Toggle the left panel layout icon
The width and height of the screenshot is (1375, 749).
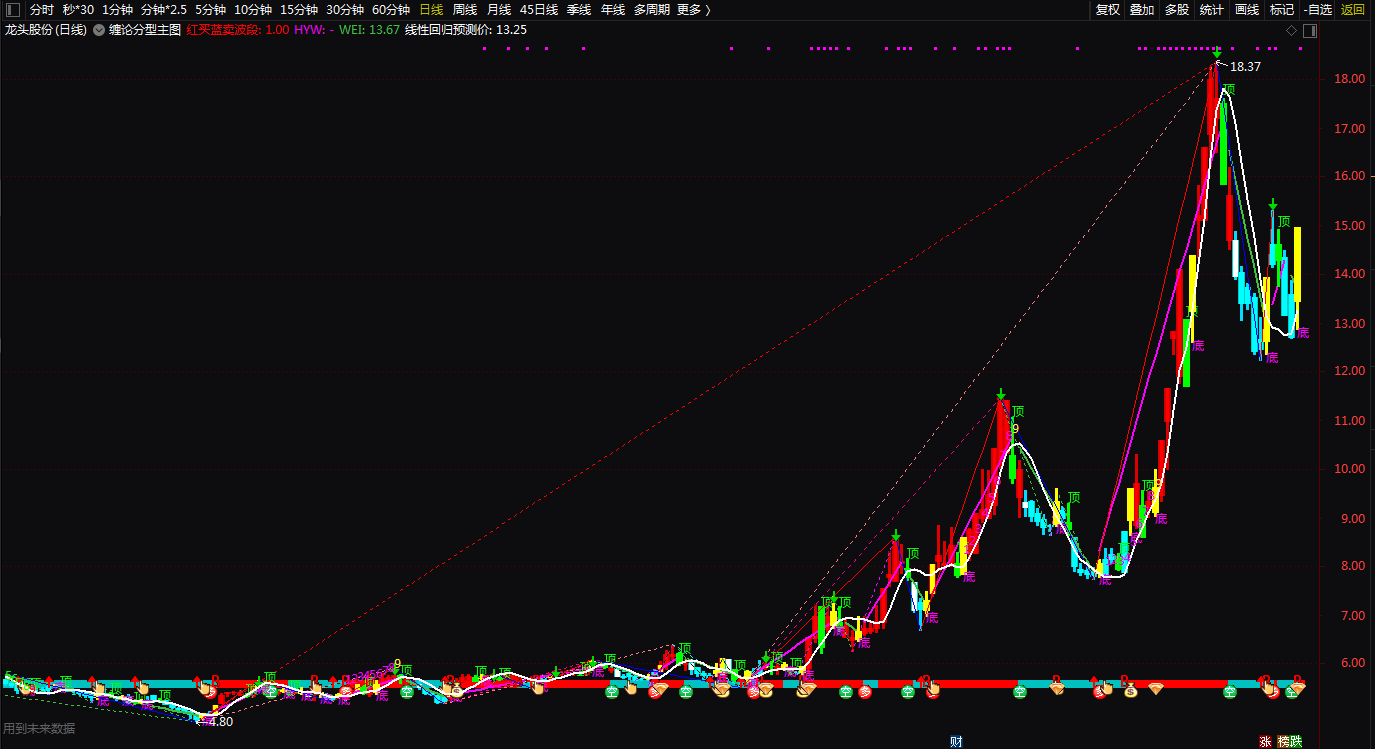13,10
